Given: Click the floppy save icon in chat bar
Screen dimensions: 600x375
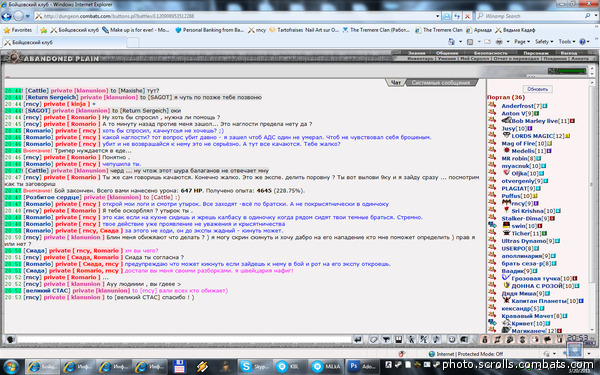Looking at the screenshot, I should pos(398,339).
